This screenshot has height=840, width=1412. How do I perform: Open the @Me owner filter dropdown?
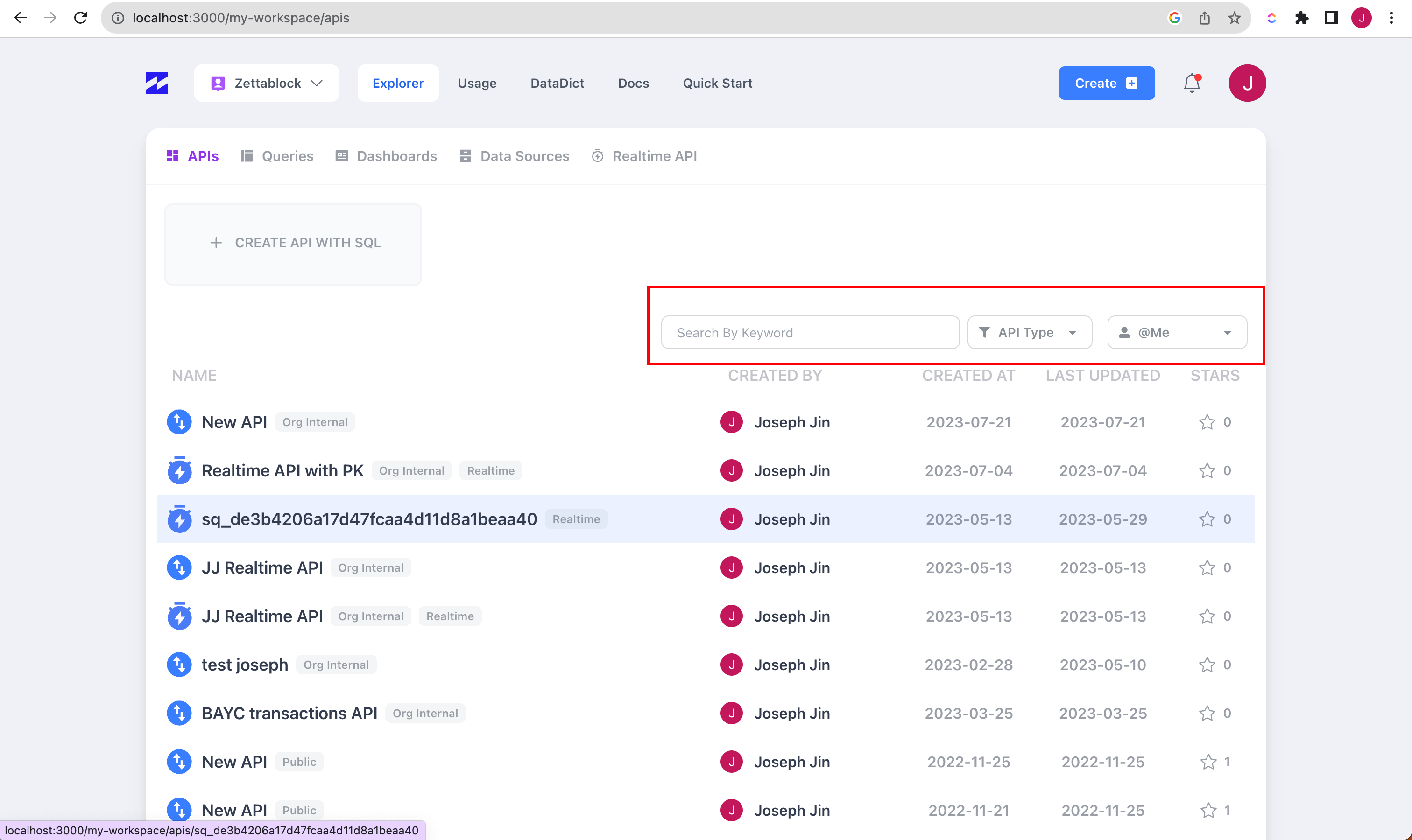pos(1176,332)
